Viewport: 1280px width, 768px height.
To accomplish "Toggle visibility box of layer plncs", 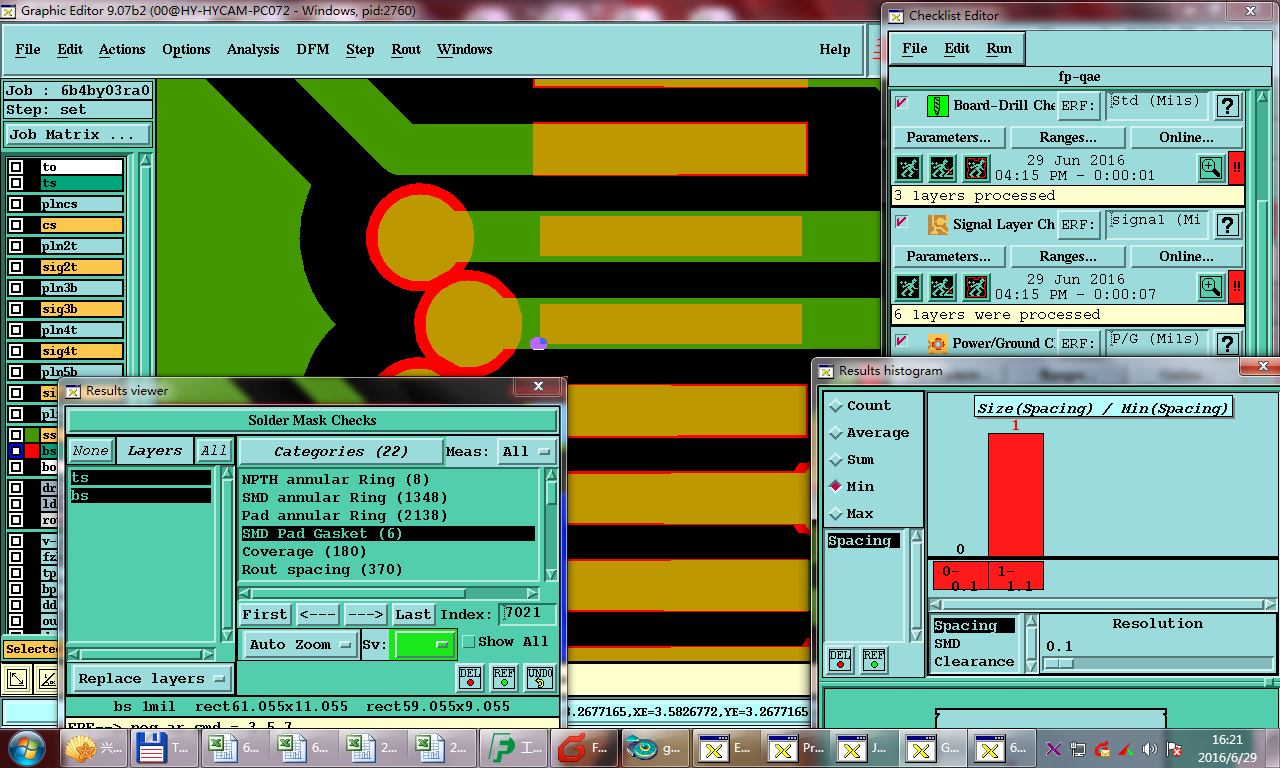I will (16, 204).
